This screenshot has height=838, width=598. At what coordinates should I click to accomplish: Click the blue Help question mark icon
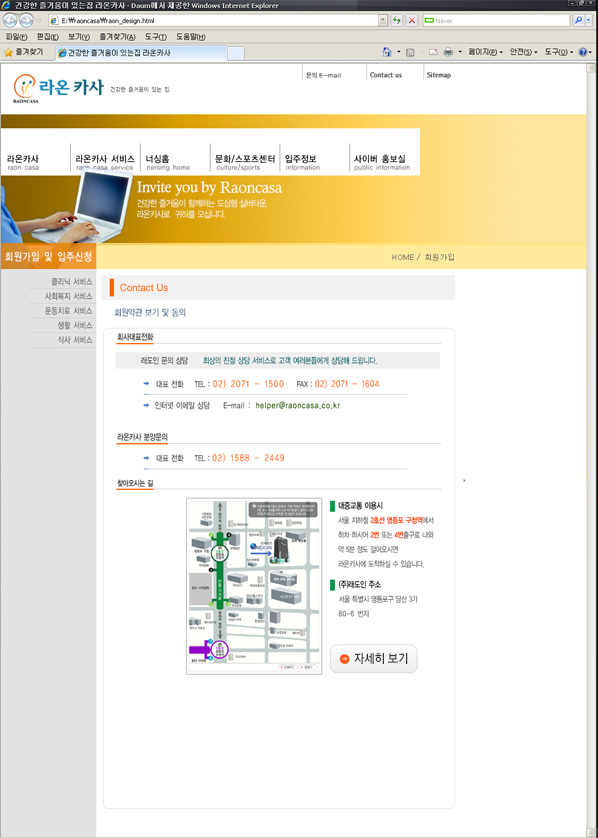(583, 52)
